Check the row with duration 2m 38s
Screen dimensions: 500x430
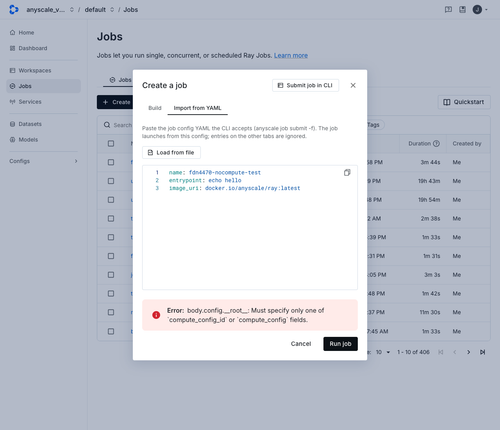(111, 218)
